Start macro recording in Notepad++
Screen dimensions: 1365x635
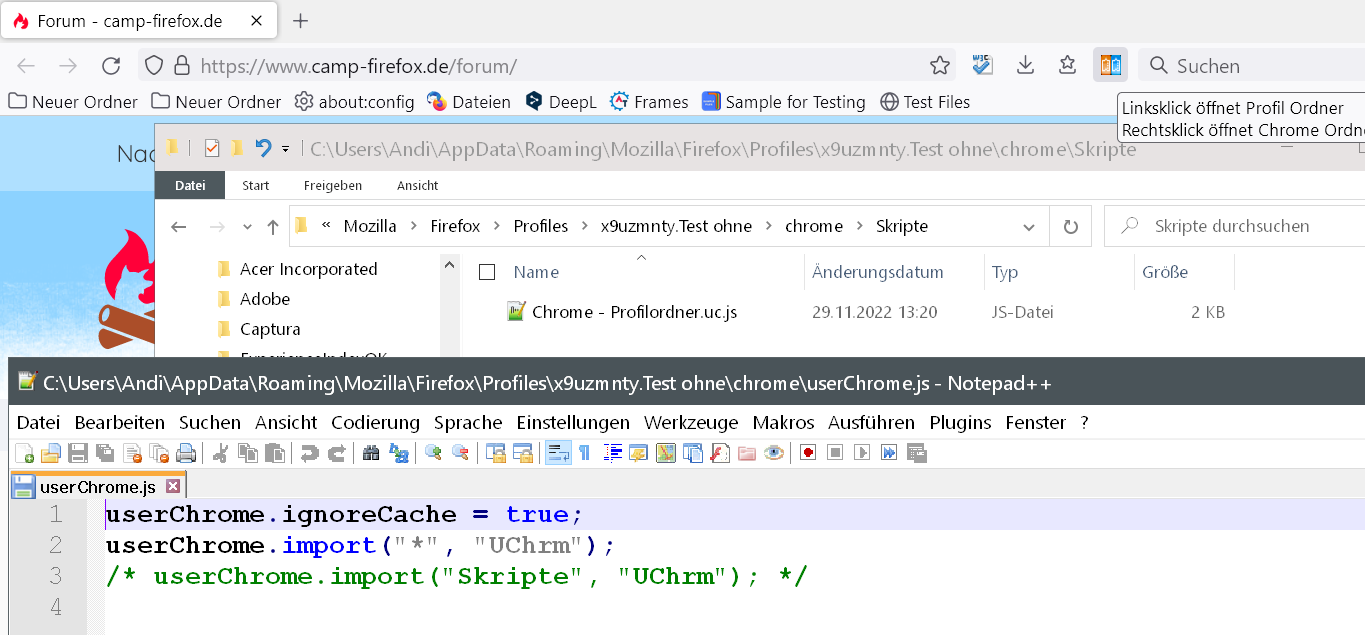pyautogui.click(x=808, y=453)
